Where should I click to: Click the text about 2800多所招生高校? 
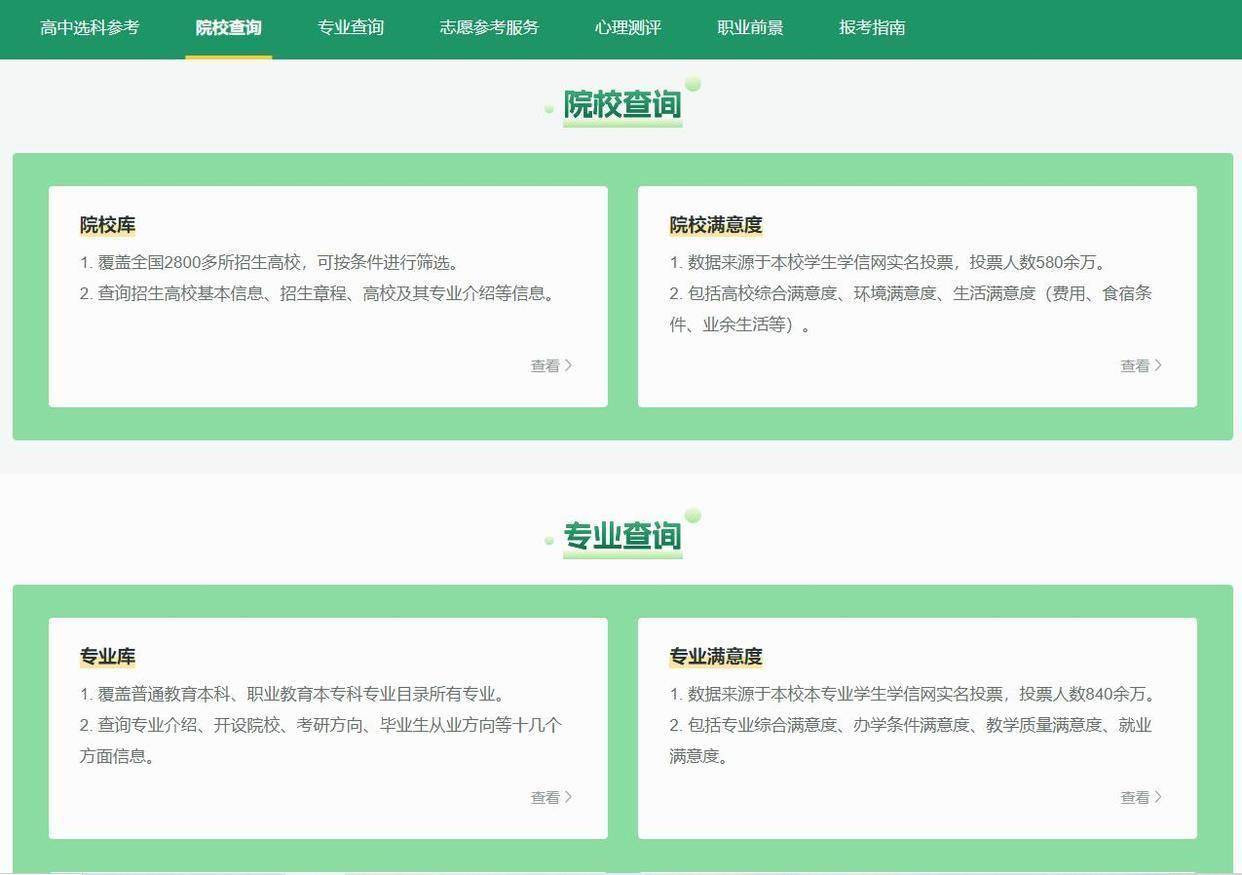[270, 263]
